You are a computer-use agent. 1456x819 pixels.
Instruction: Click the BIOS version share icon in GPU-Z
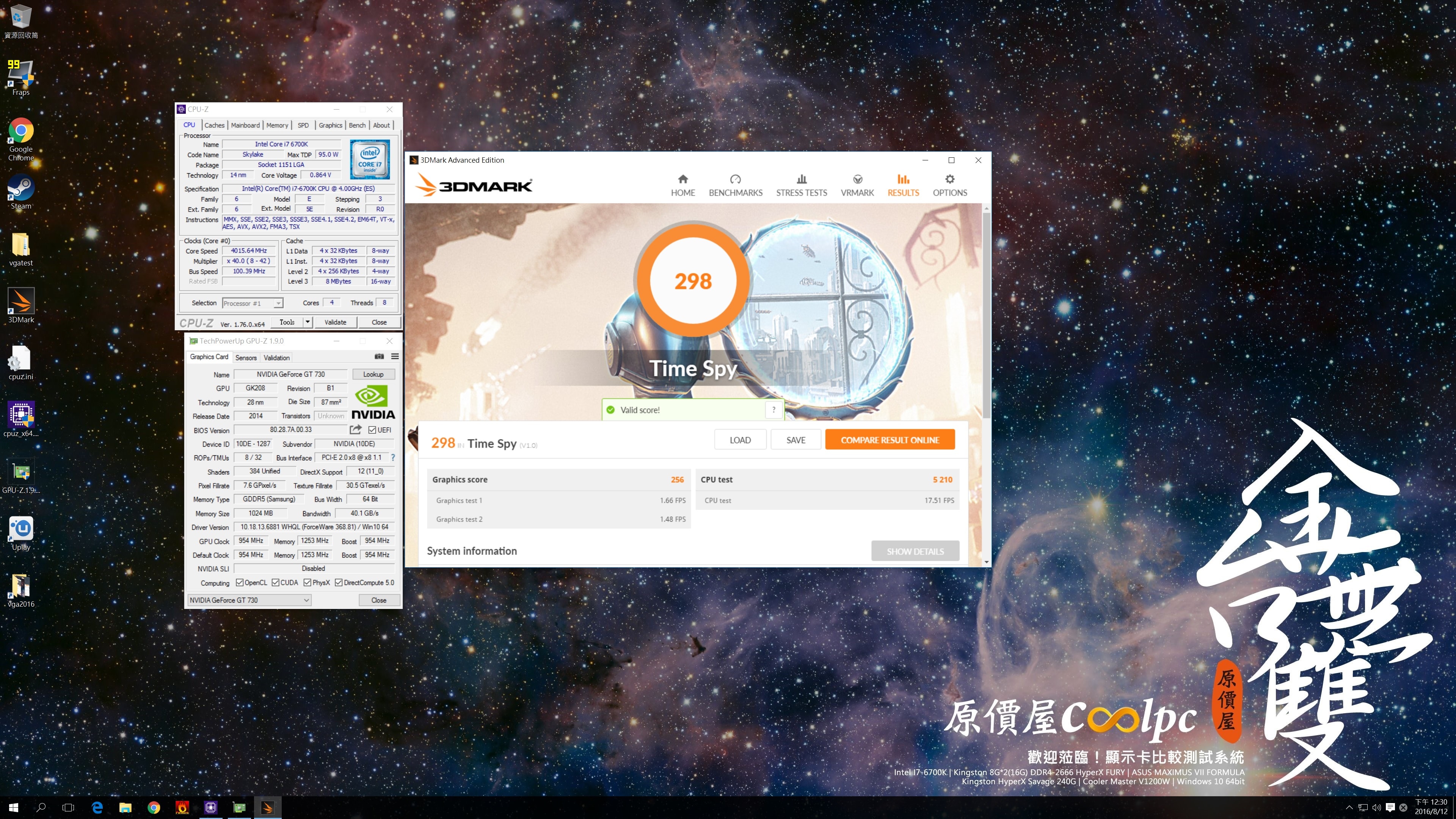[x=355, y=430]
